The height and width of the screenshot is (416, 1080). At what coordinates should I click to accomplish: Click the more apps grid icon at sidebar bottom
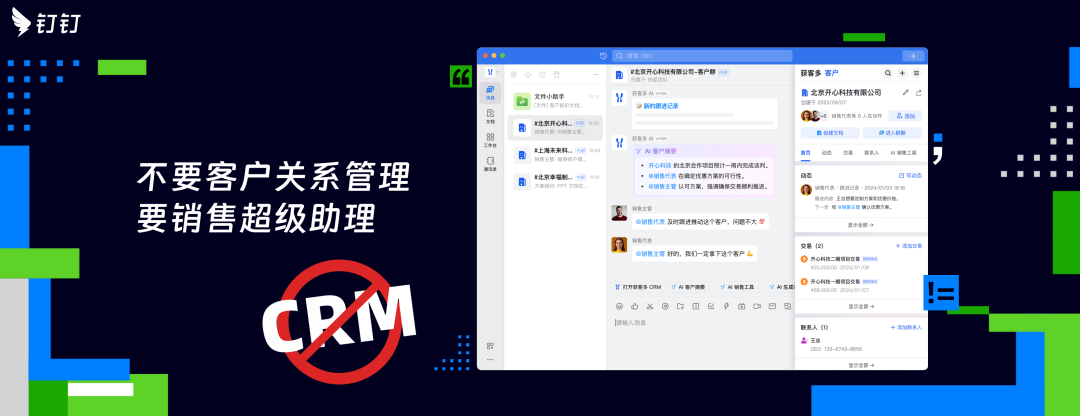click(x=490, y=346)
